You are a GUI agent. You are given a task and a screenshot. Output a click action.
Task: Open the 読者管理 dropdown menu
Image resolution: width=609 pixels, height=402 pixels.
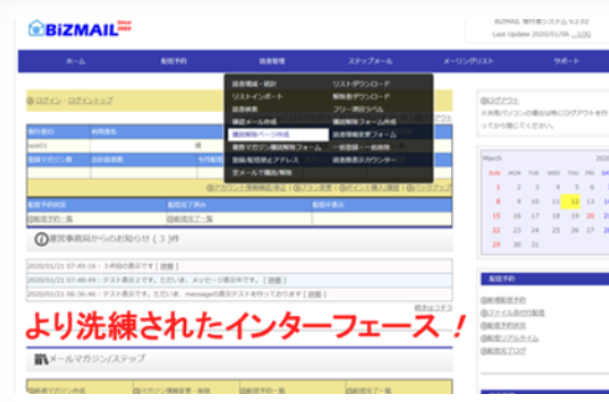[258, 62]
